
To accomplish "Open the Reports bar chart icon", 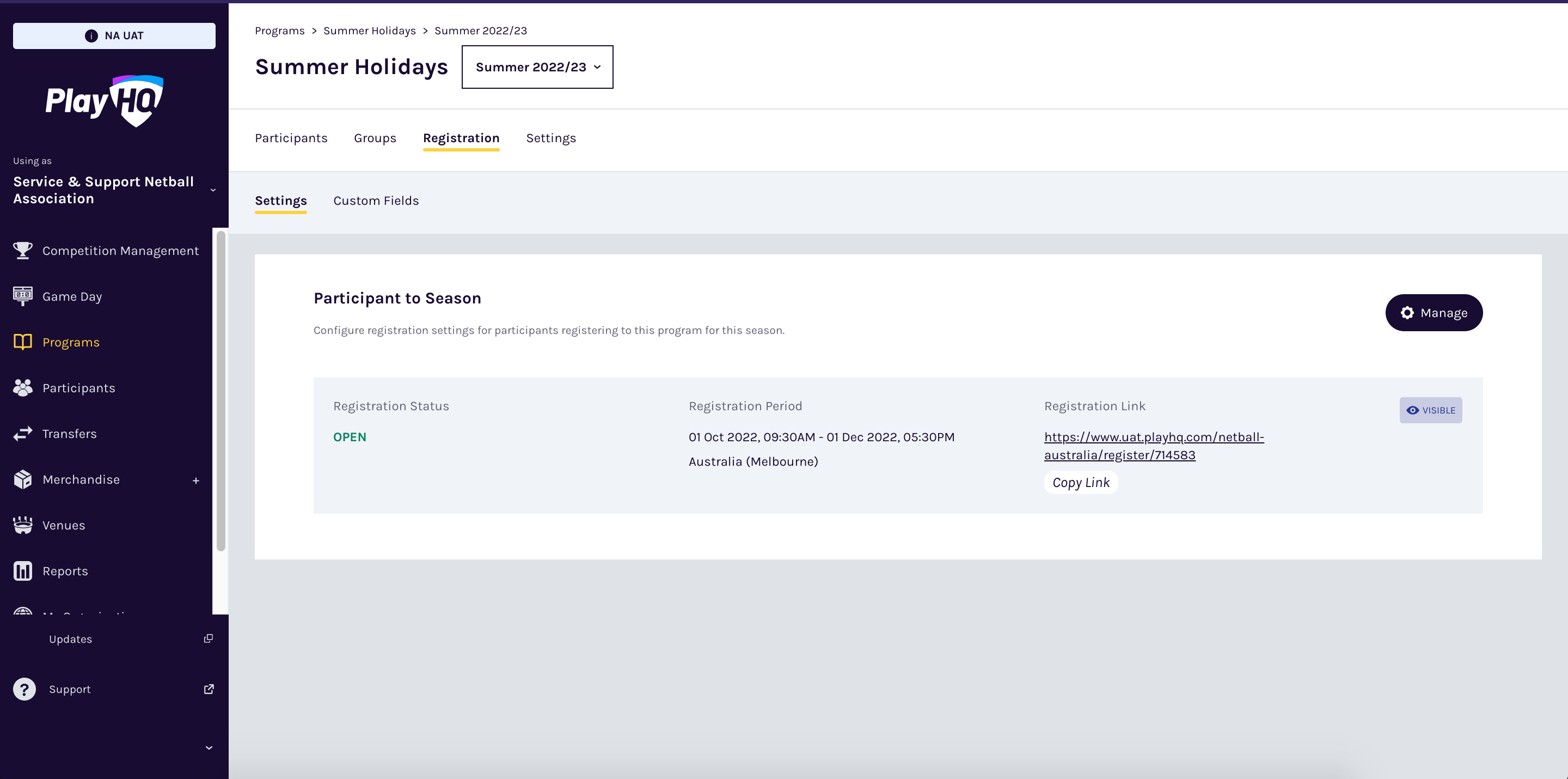I will [22, 571].
